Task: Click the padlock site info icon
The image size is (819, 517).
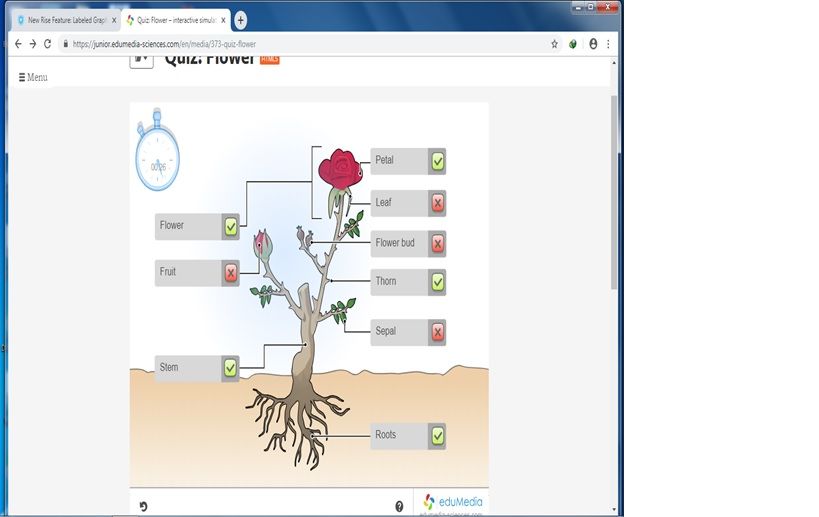Action: (66, 44)
